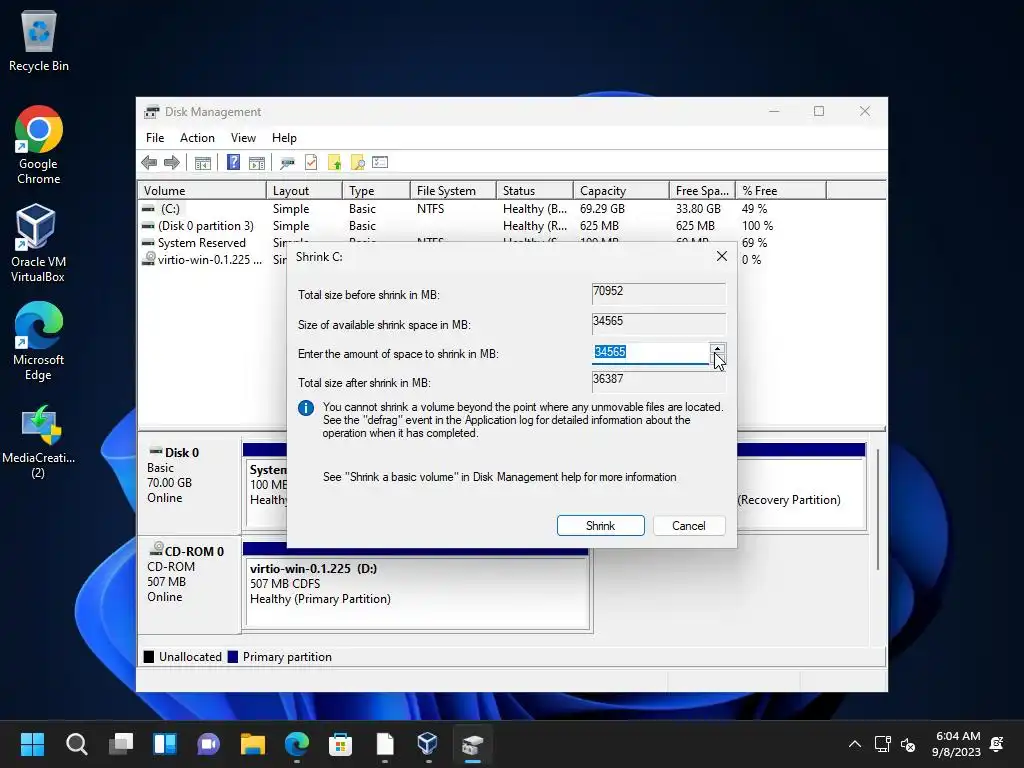This screenshot has height=768, width=1024.
Task: Sort by the Free Space column header
Action: pos(702,191)
